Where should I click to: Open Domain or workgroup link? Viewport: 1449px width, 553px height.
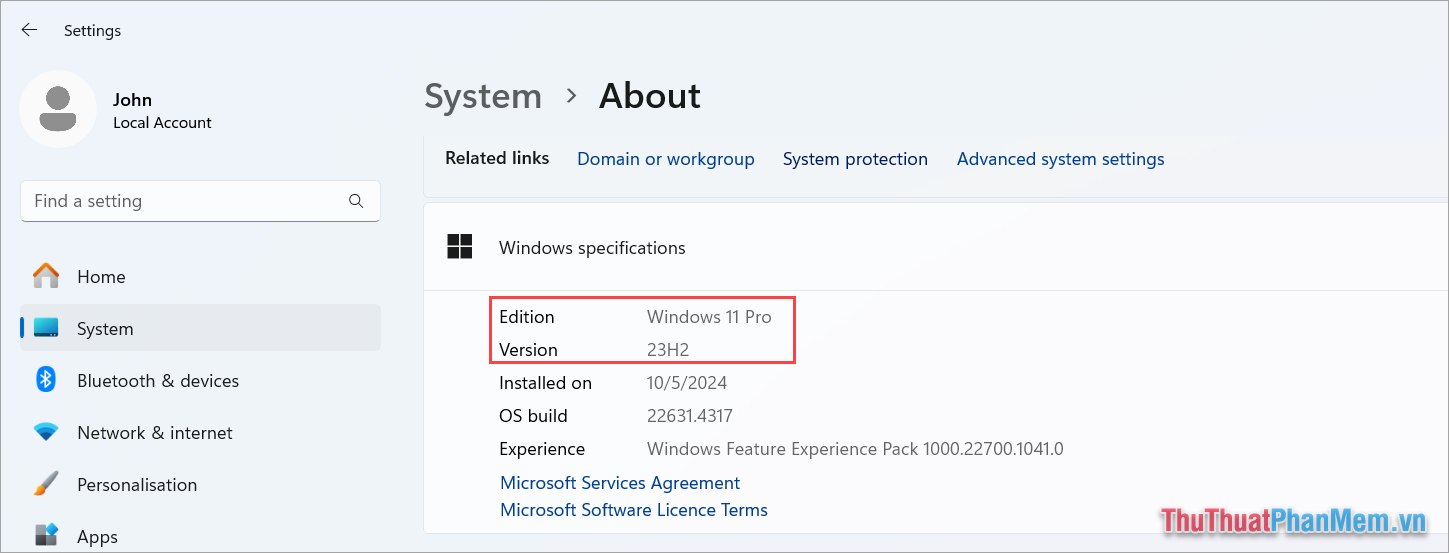666,159
